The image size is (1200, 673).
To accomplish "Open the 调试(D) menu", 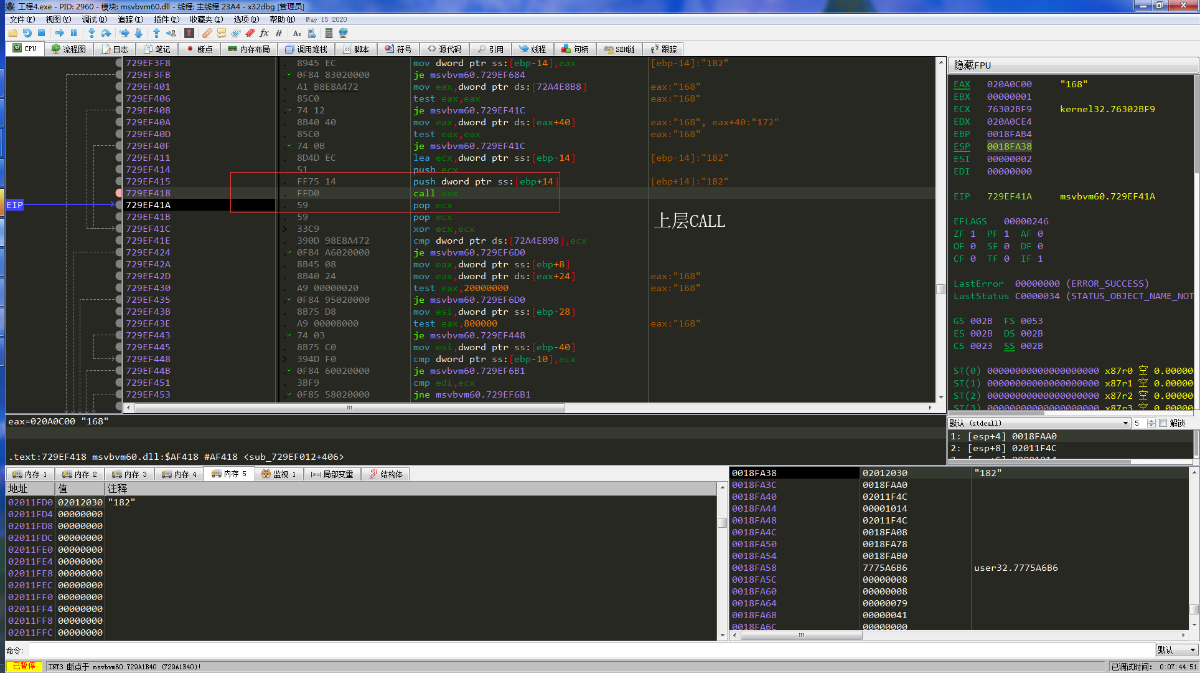I will pyautogui.click(x=94, y=19).
